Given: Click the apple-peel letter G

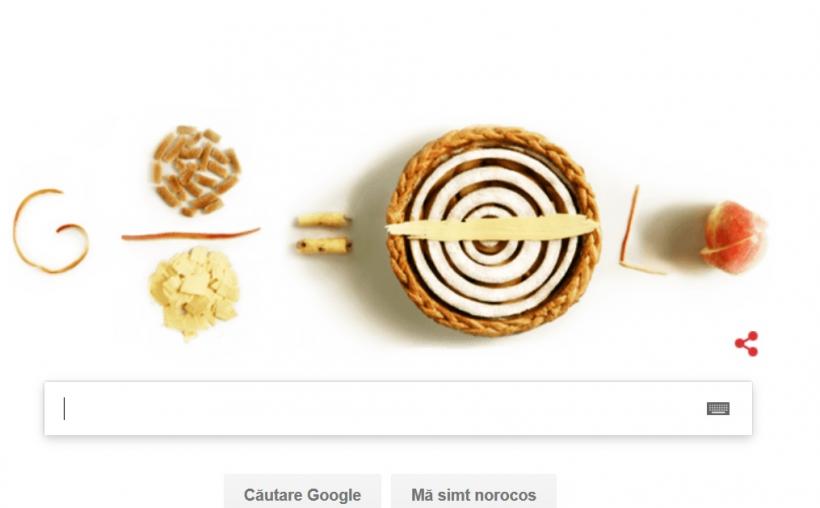Looking at the screenshot, I should point(50,231).
